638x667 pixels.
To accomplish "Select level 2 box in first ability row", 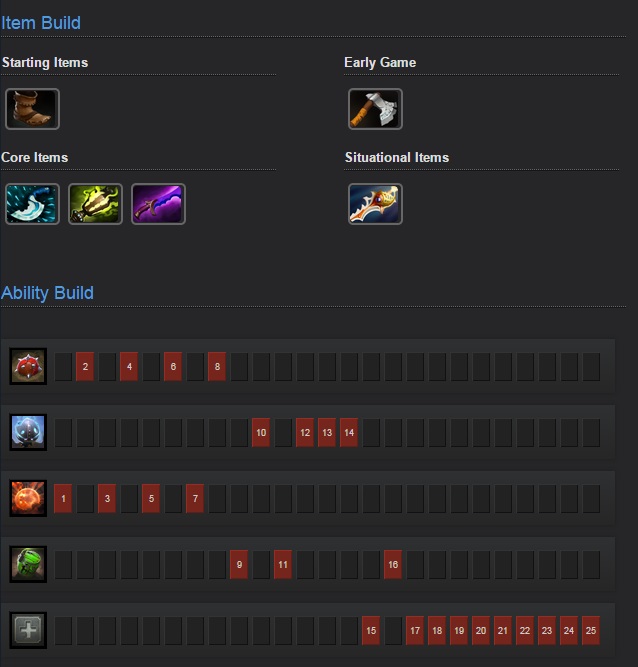I will point(85,366).
